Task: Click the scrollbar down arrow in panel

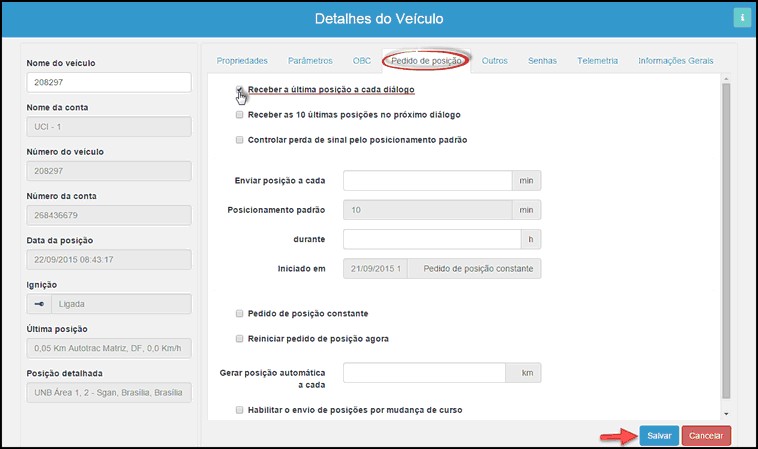Action: pyautogui.click(x=727, y=413)
